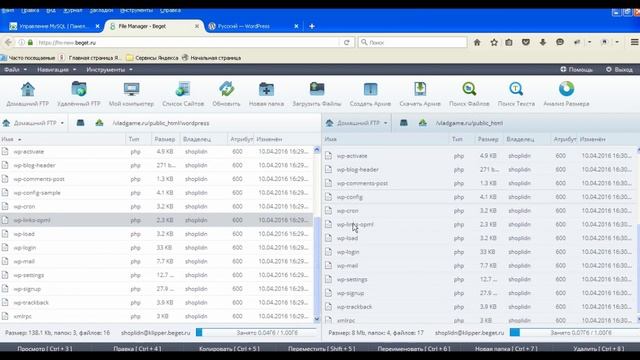Click right panel go-up folder icon
Viewport: 640px width, 360px height.
click(x=423, y=123)
